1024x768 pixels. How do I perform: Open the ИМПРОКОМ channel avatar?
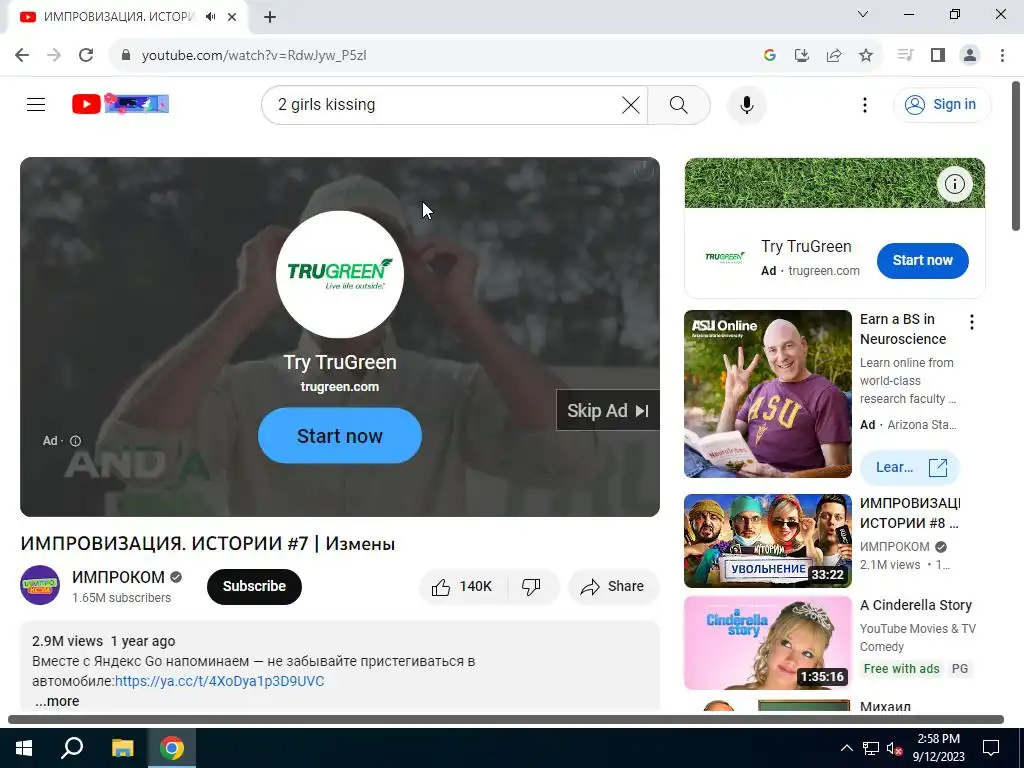(x=40, y=585)
